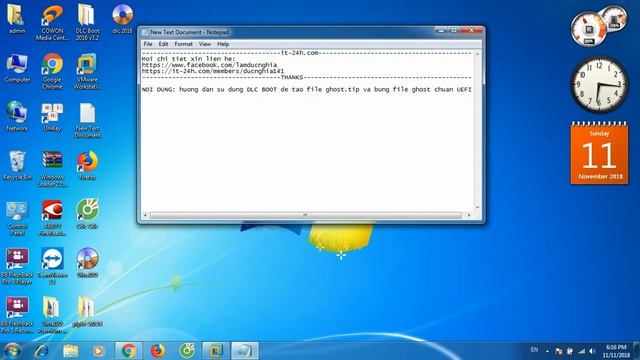Viewport: 640px width, 360px height.
Task: Launch Windows Media Player from taskbar
Action: (98, 351)
